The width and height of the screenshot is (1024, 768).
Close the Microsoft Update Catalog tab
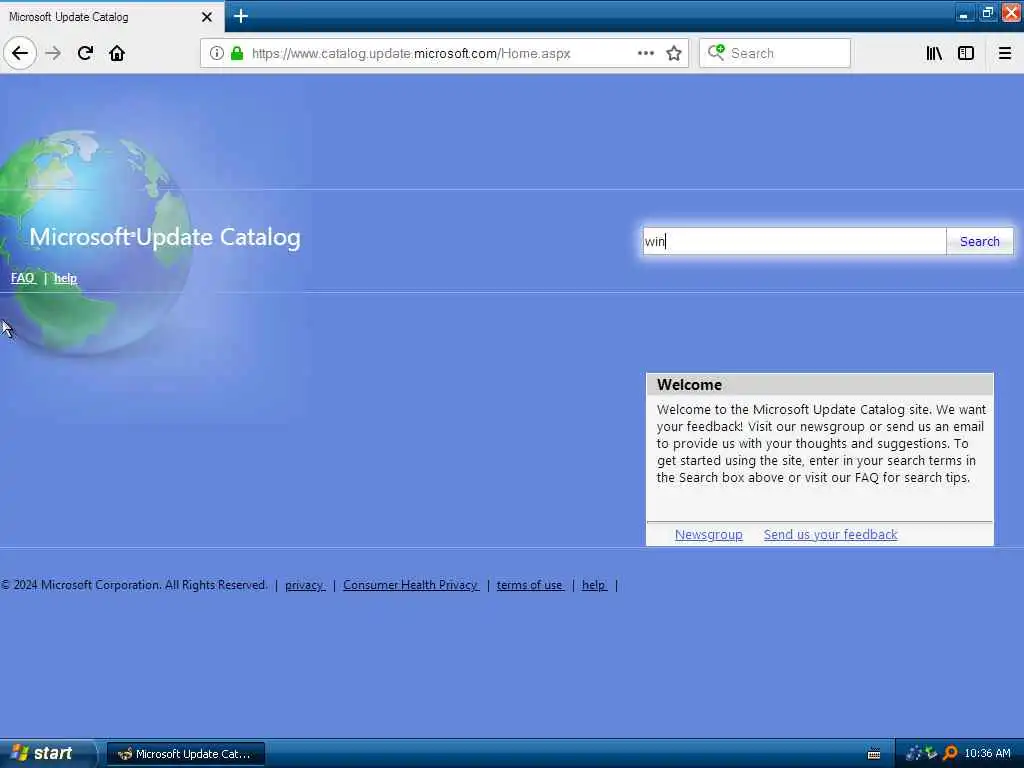pyautogui.click(x=206, y=17)
